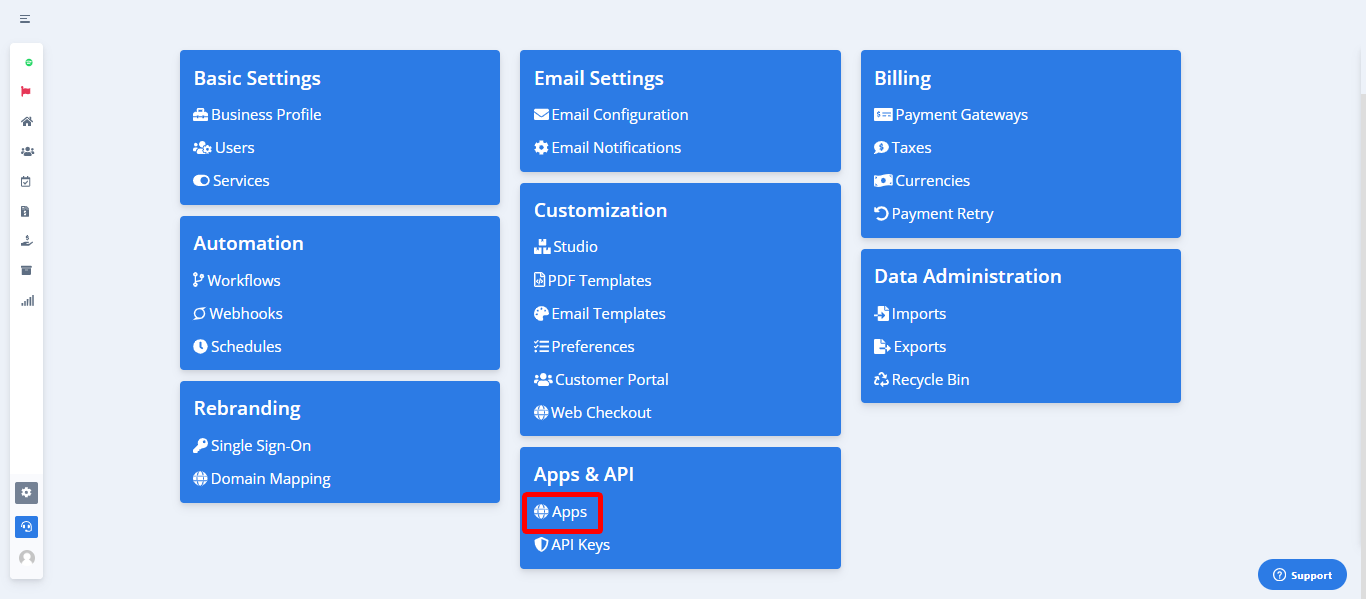Open the red flag sidebar icon
This screenshot has height=599, width=1366.
(27, 92)
